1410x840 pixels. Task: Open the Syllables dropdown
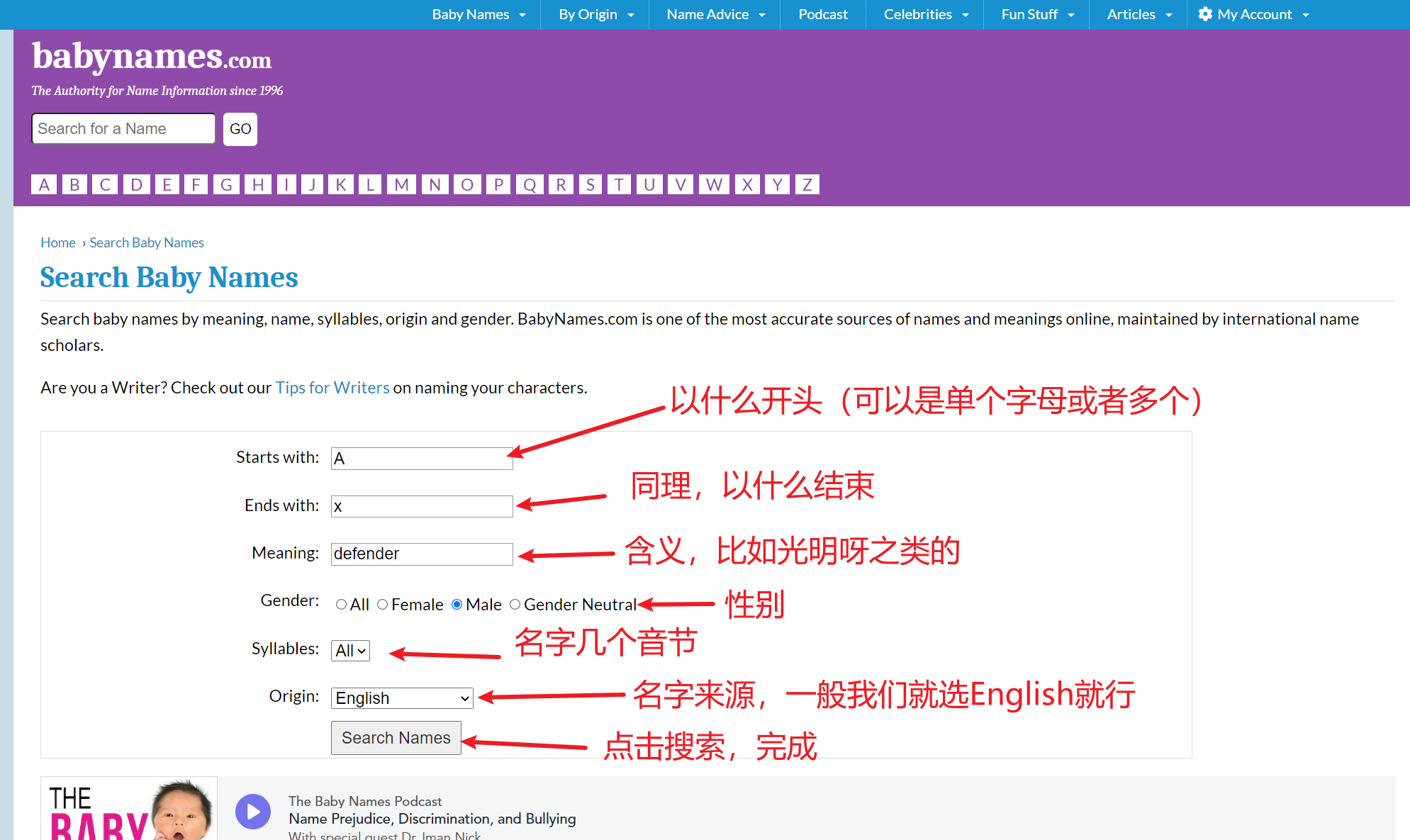(x=350, y=651)
